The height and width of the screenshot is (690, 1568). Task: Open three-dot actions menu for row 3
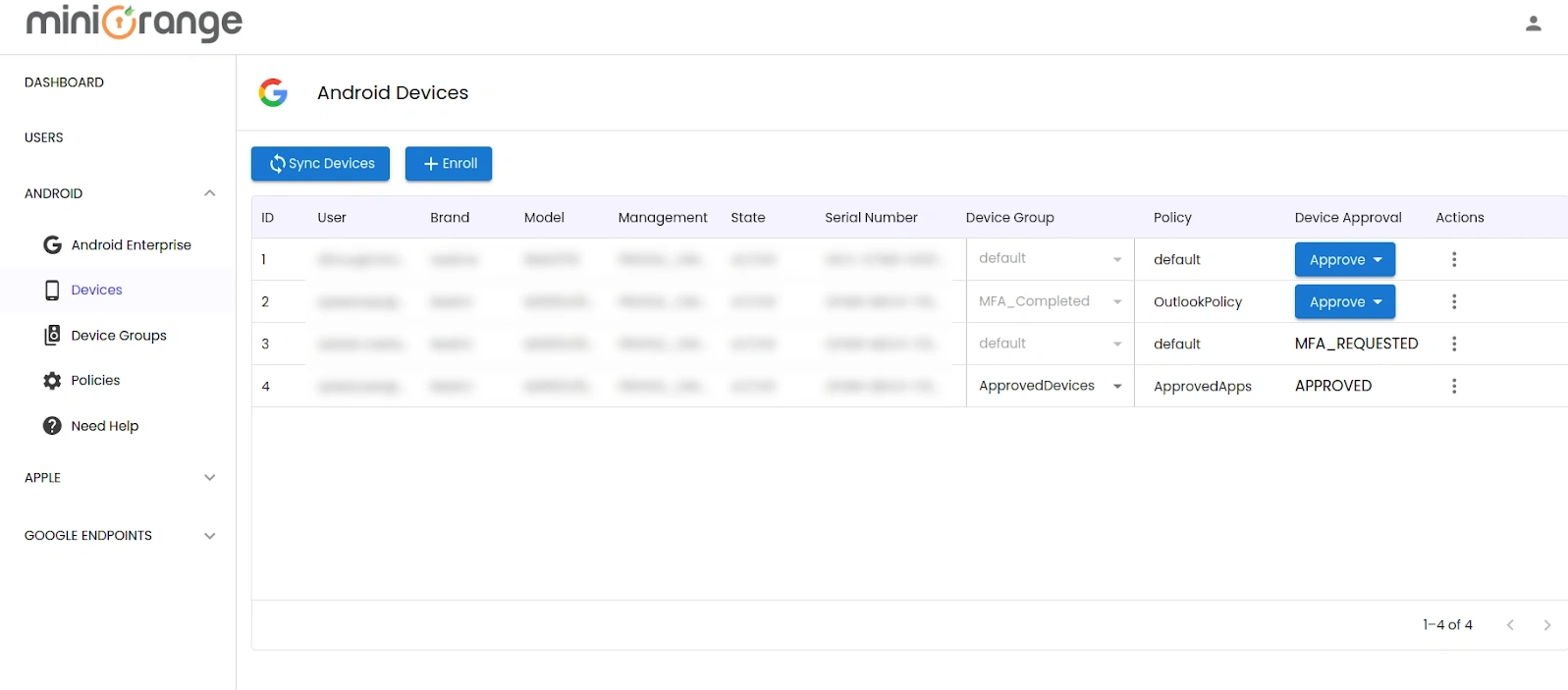pos(1454,344)
